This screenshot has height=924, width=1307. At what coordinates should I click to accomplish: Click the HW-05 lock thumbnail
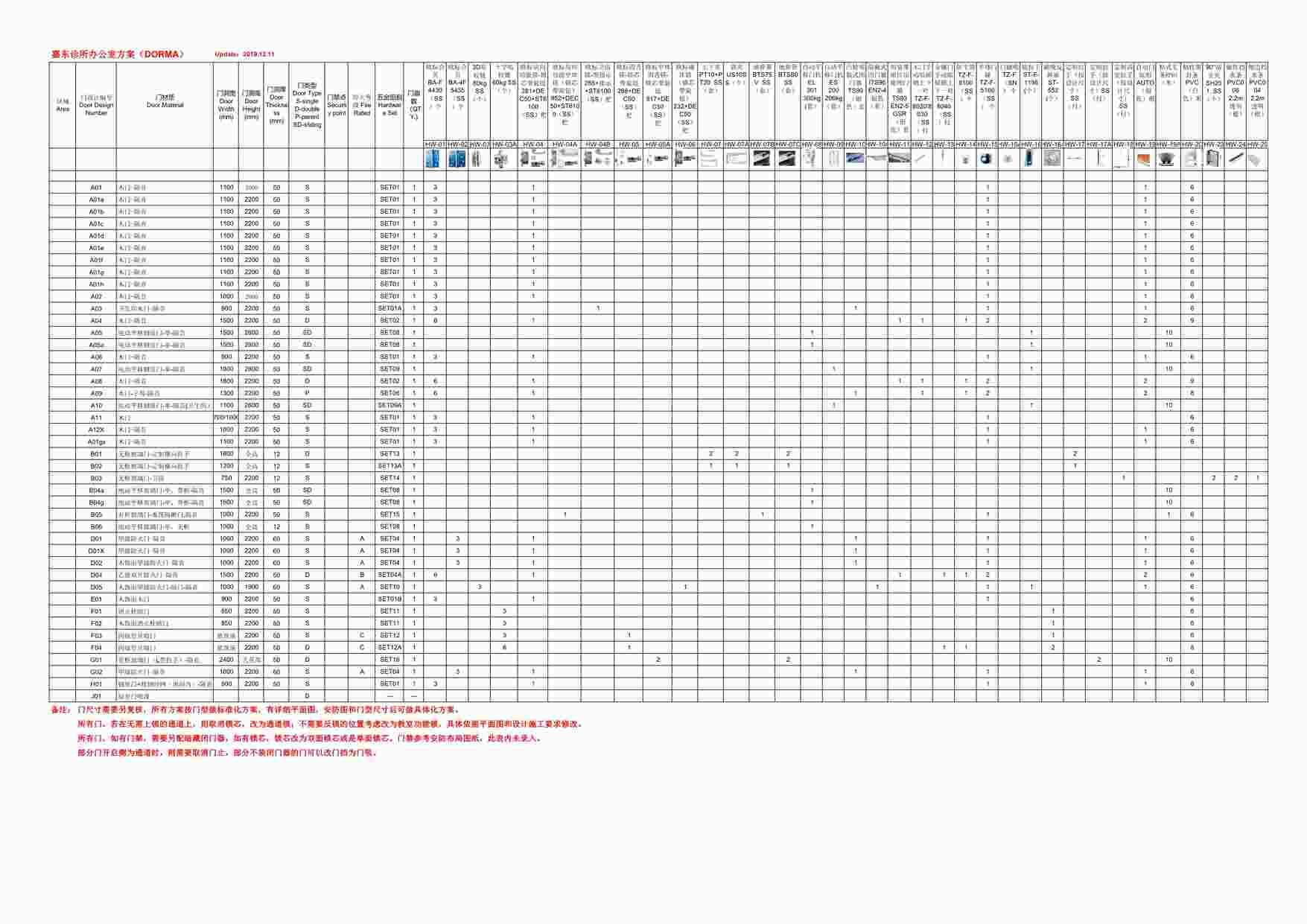pyautogui.click(x=629, y=159)
